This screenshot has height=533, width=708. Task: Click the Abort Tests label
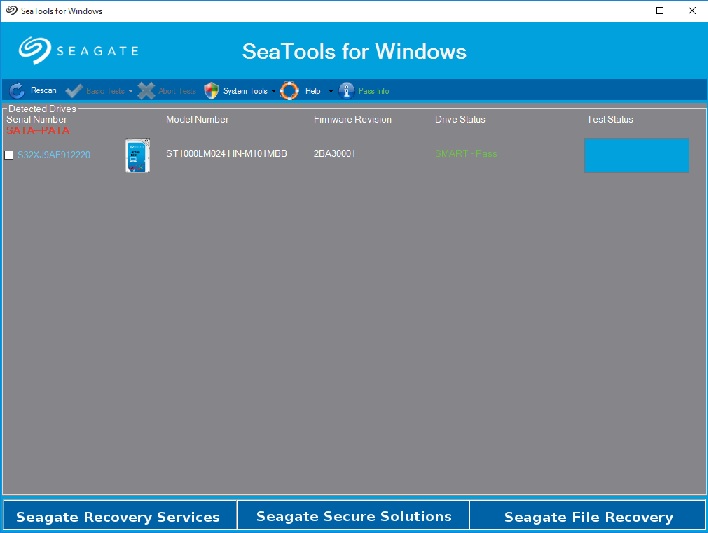click(x=177, y=91)
